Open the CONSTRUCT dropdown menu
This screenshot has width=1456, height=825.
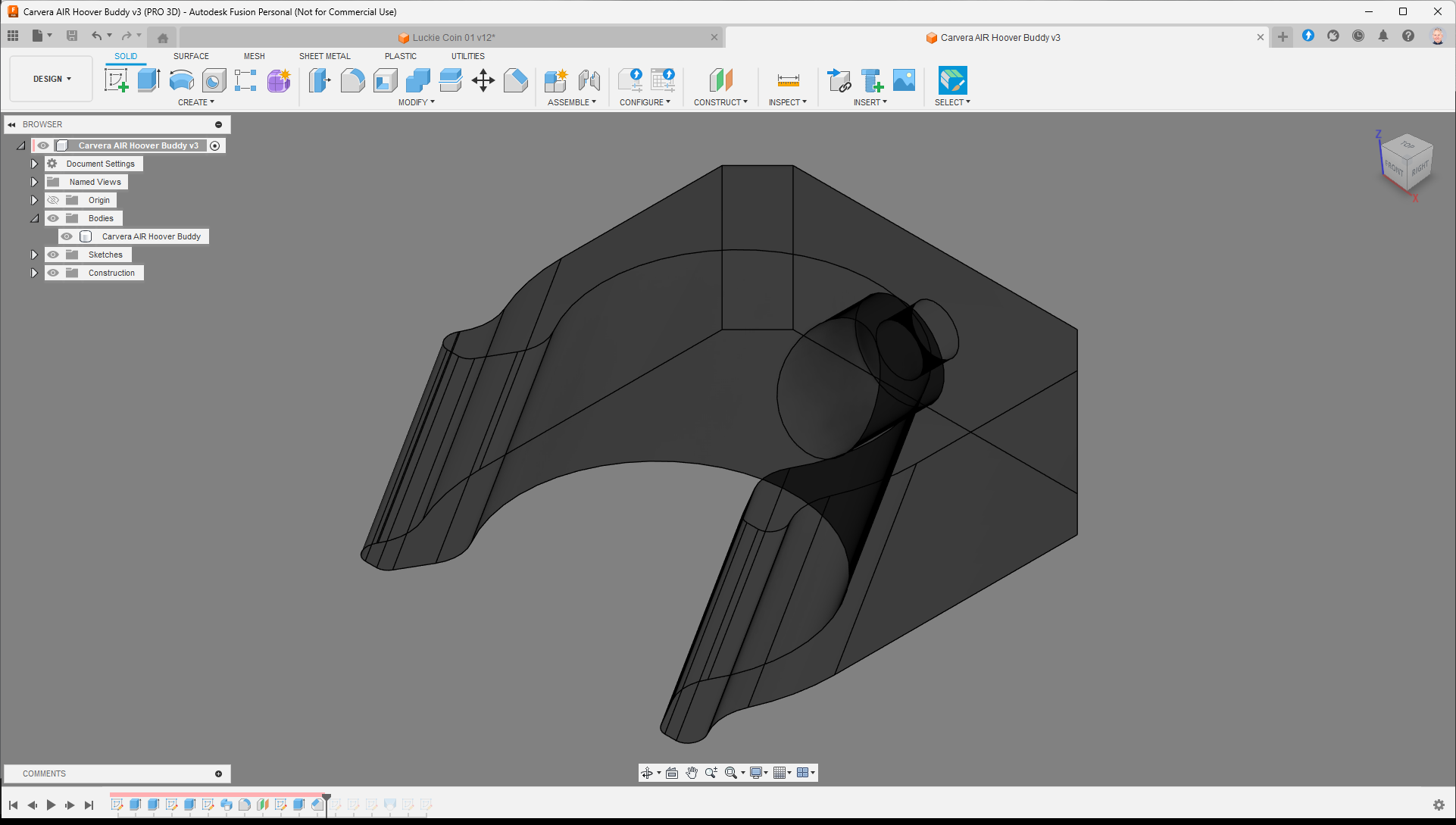coord(720,102)
